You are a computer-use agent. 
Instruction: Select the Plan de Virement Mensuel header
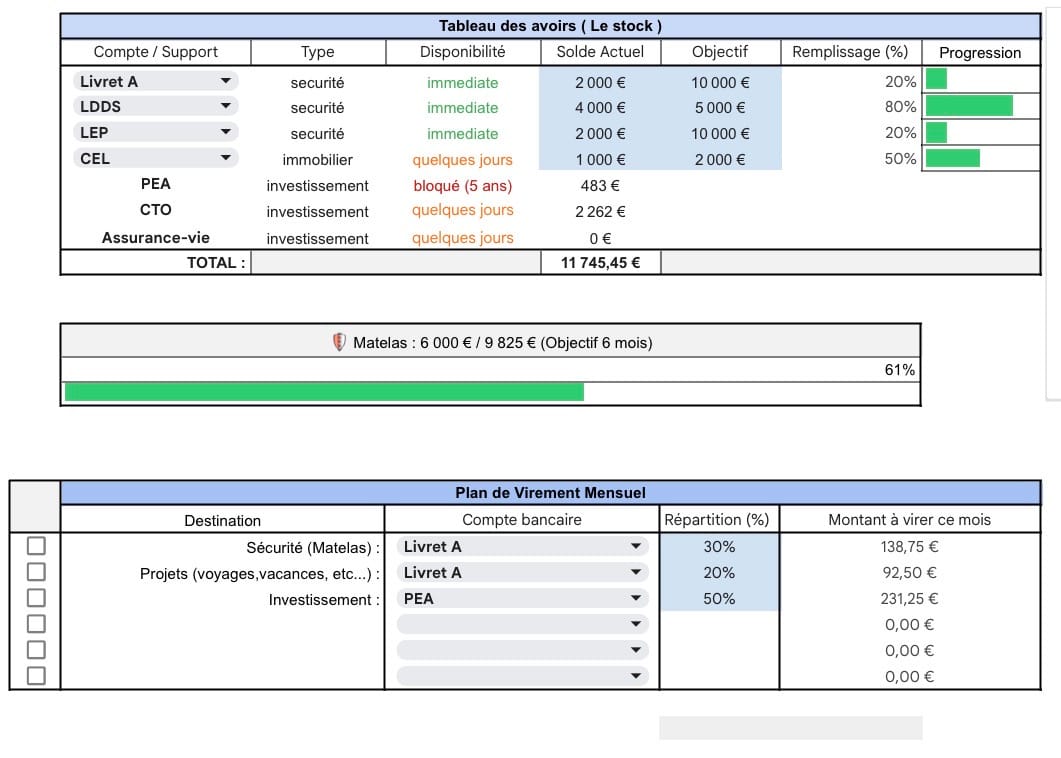550,493
